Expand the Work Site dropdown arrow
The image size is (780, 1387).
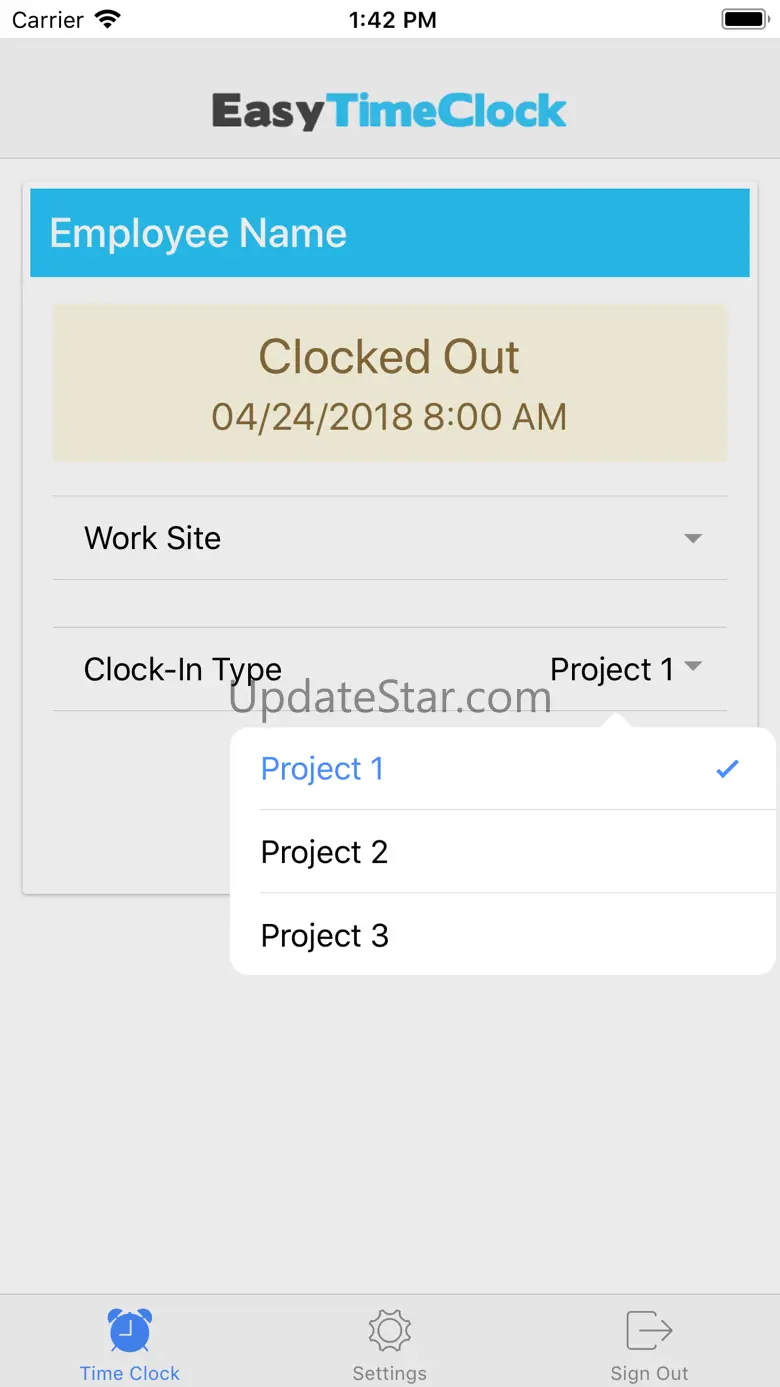click(x=692, y=538)
